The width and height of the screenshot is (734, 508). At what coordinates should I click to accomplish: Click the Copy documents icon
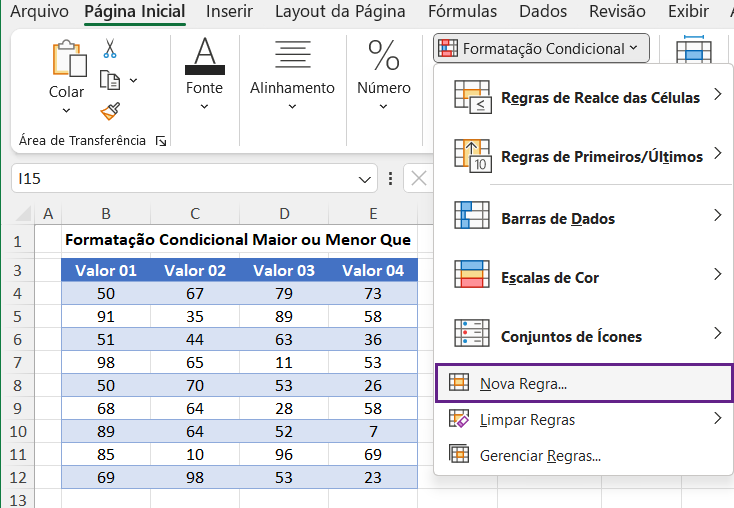(110, 80)
